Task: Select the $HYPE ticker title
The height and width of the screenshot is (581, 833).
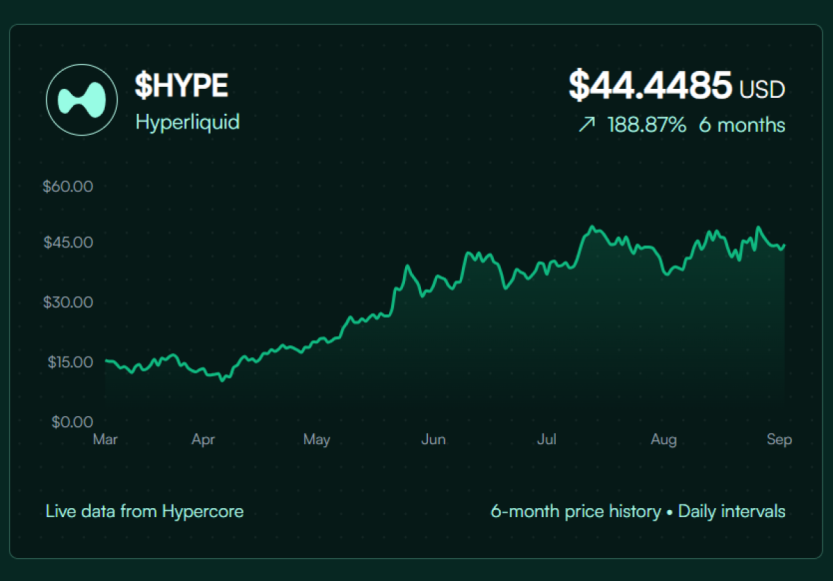Action: pyautogui.click(x=182, y=85)
